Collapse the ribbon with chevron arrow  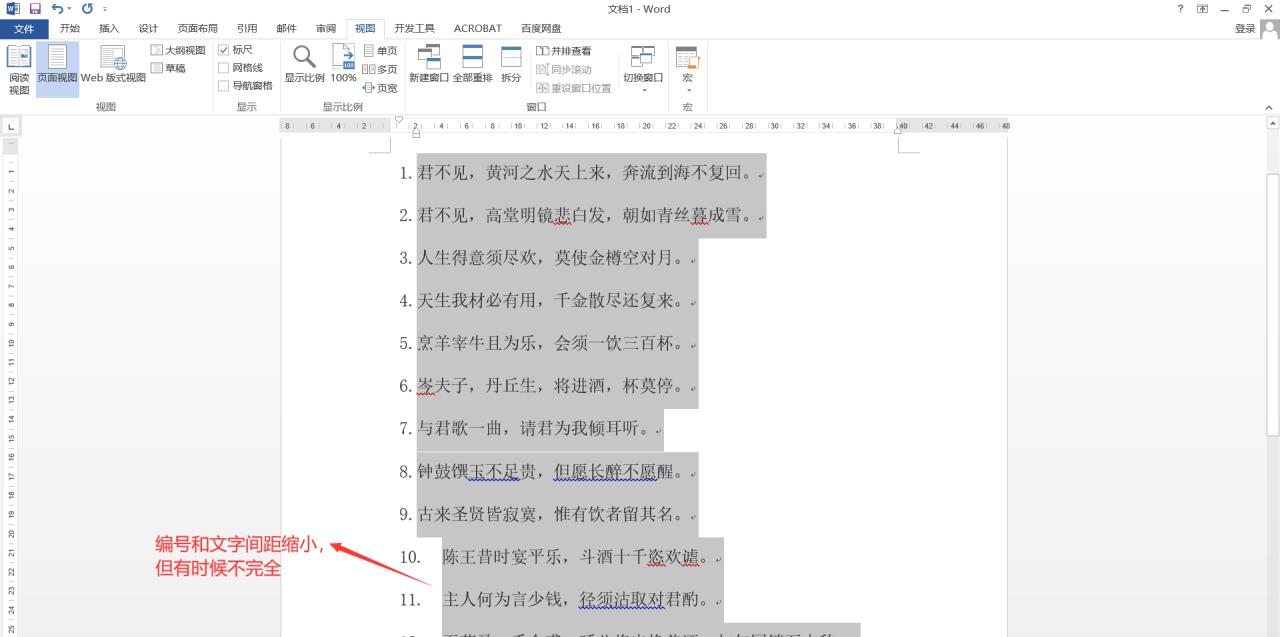[x=1269, y=107]
